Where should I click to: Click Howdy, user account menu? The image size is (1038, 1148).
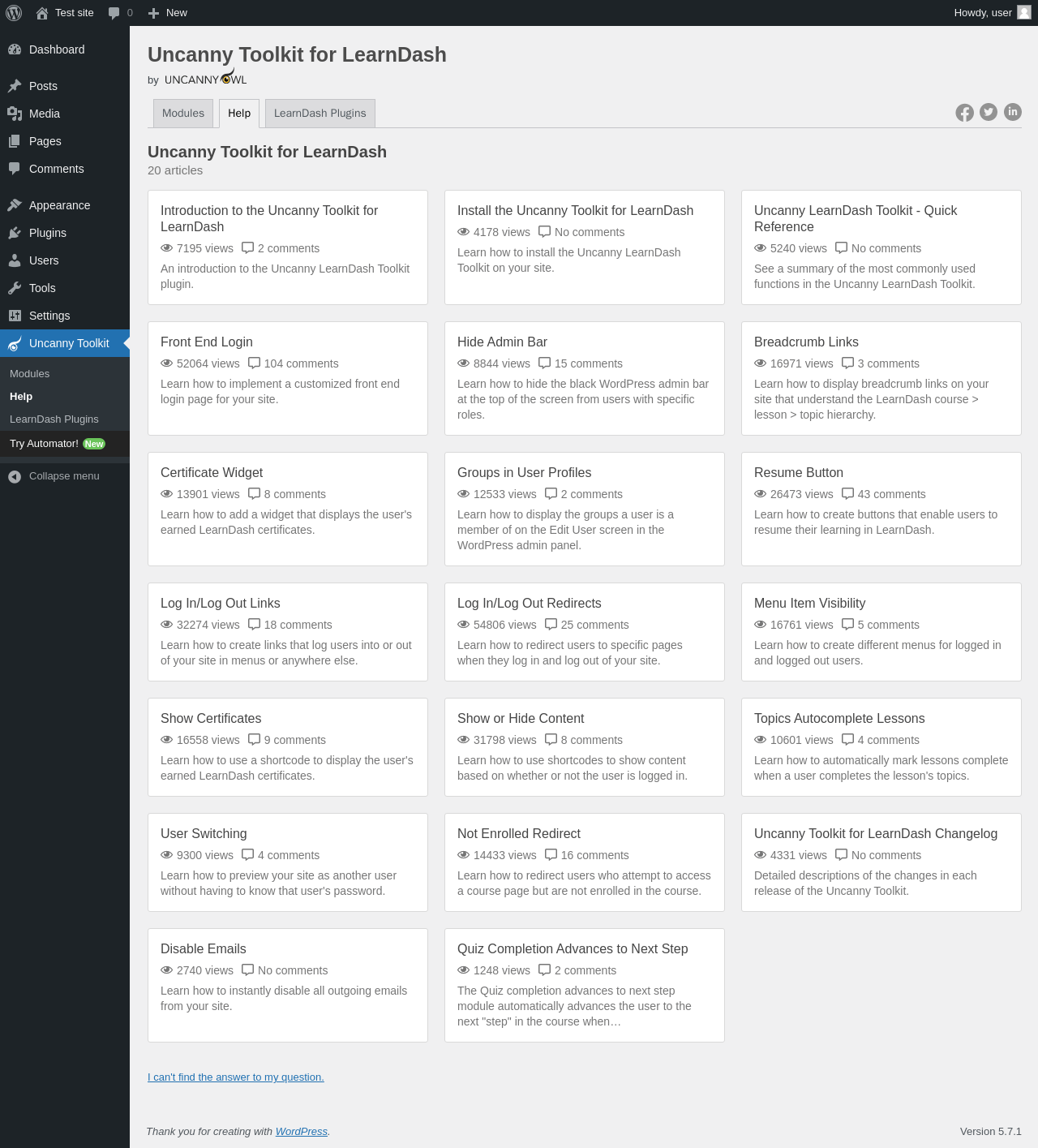[993, 13]
